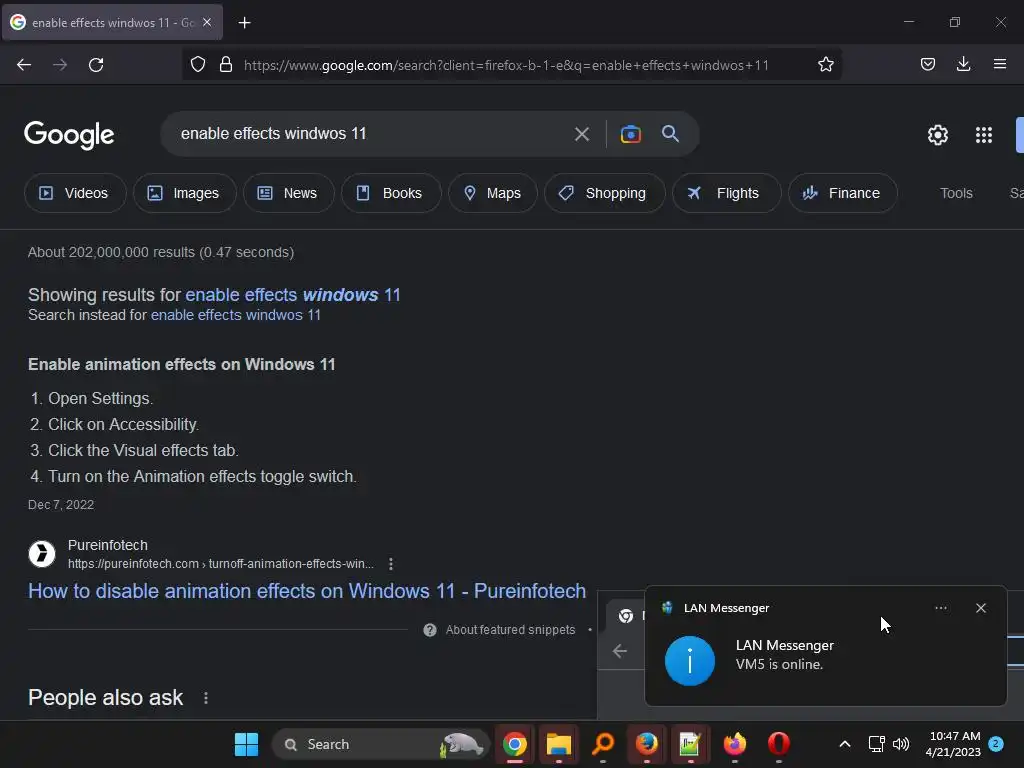Open the green notepad app on taskbar
This screenshot has width=1024, height=768.
click(x=690, y=744)
